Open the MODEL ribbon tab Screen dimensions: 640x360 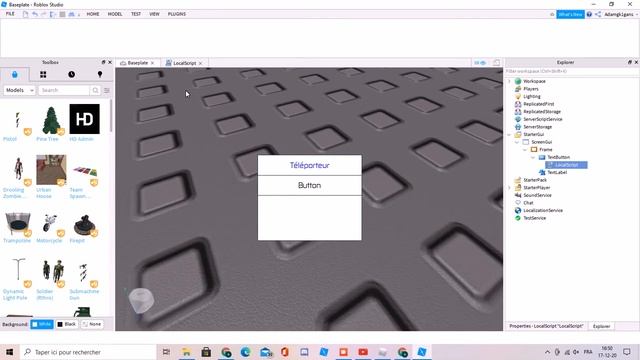click(x=115, y=14)
